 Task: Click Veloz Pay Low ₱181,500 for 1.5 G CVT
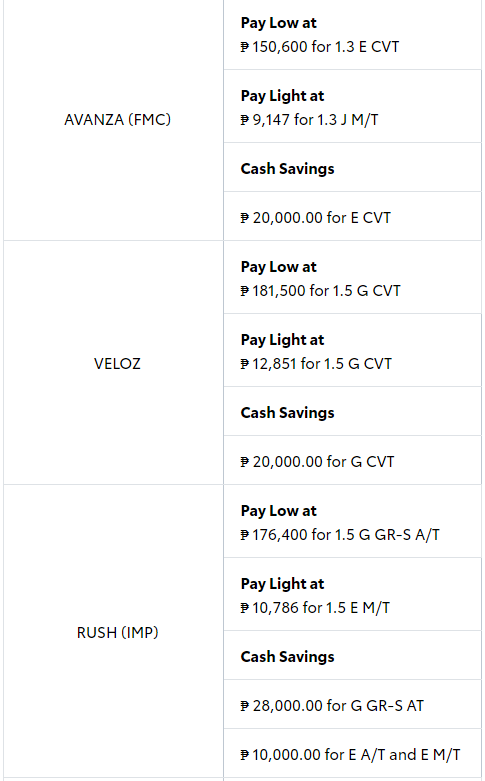click(x=353, y=277)
